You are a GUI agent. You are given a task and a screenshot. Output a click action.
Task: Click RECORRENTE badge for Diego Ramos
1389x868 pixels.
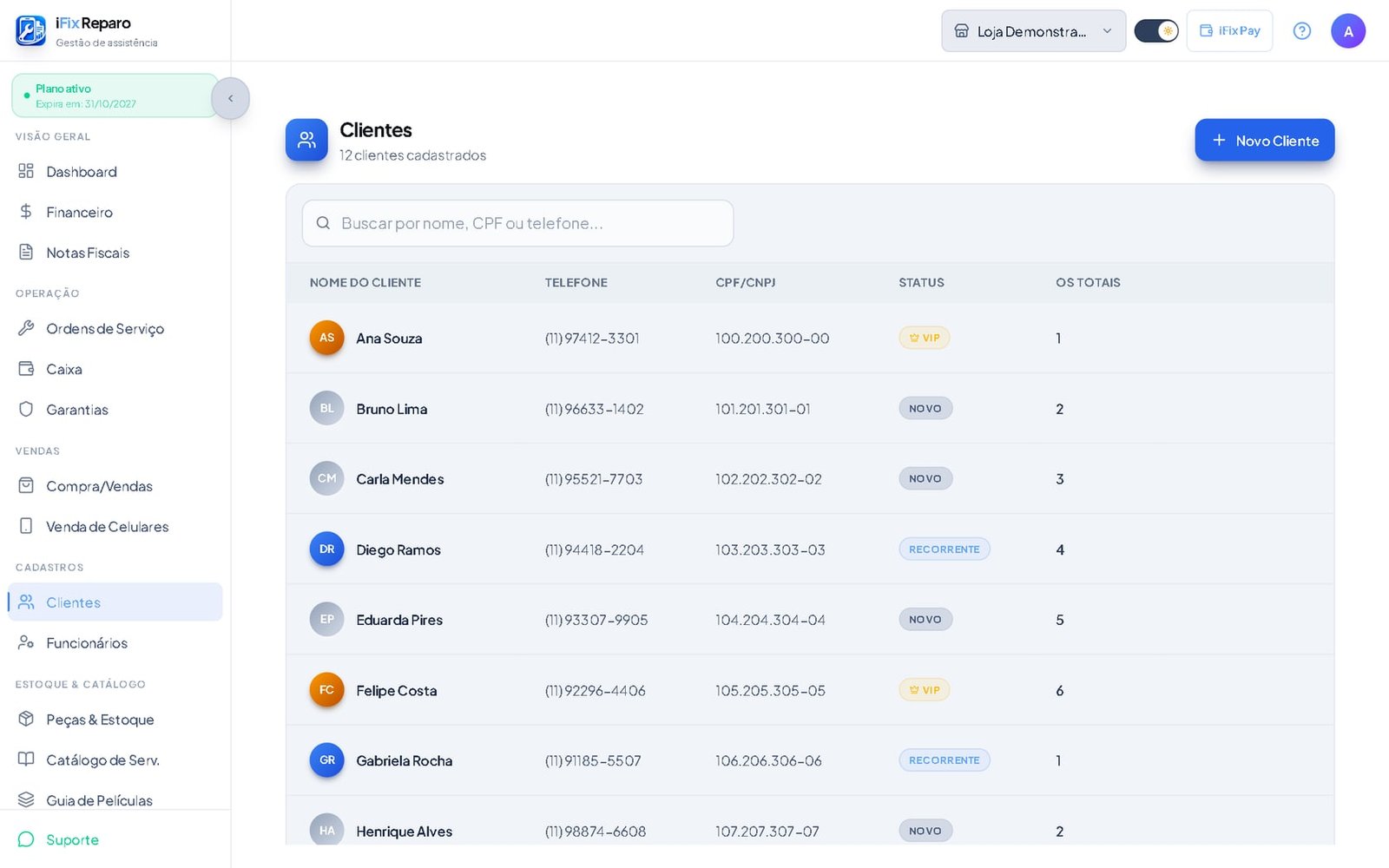pyautogui.click(x=945, y=549)
